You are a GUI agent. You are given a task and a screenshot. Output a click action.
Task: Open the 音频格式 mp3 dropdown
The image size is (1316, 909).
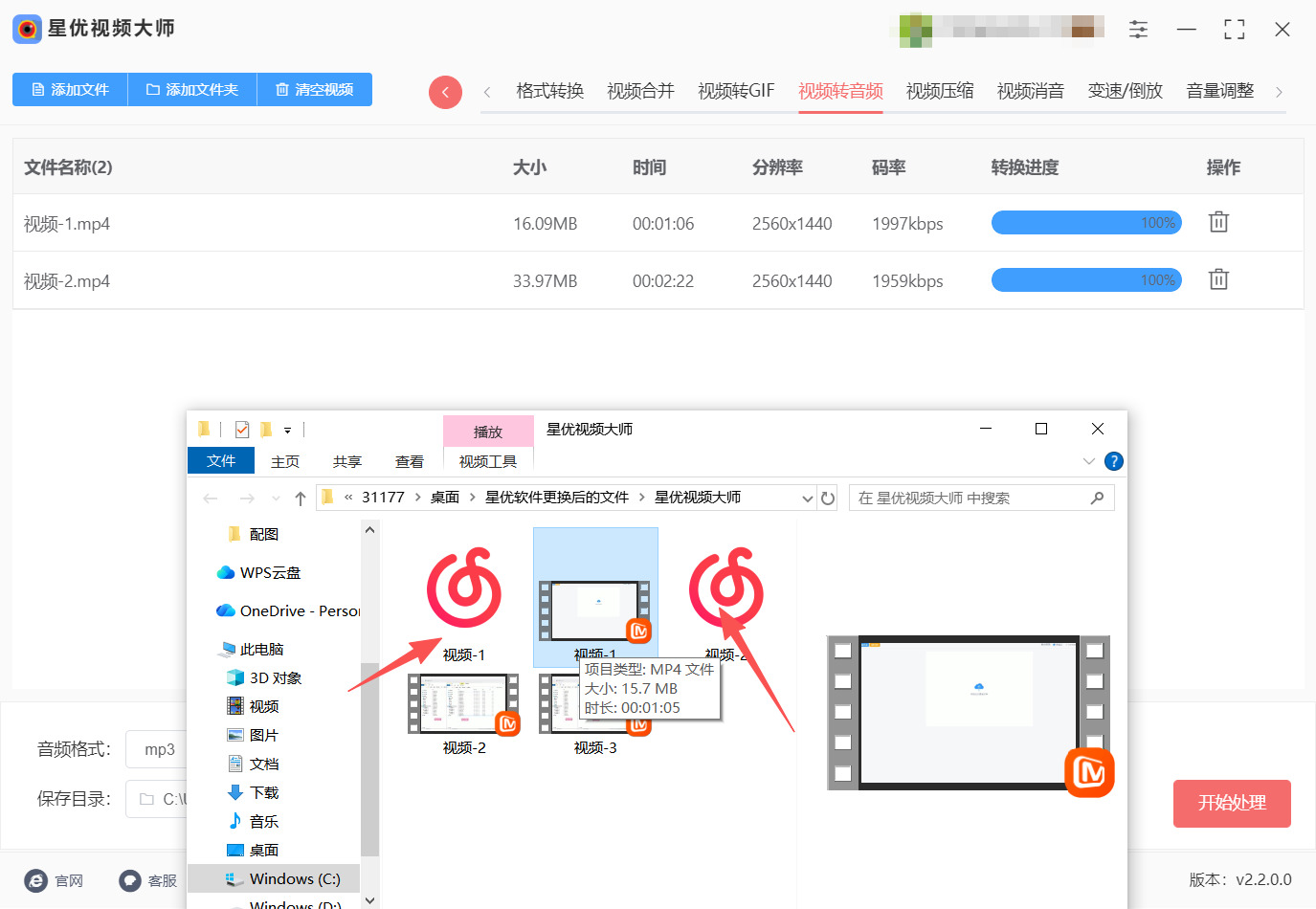(x=159, y=749)
